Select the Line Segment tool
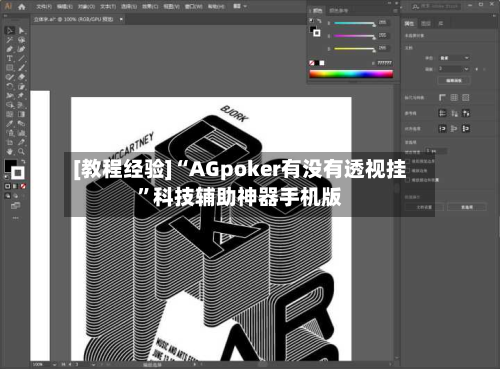 click(x=21, y=58)
